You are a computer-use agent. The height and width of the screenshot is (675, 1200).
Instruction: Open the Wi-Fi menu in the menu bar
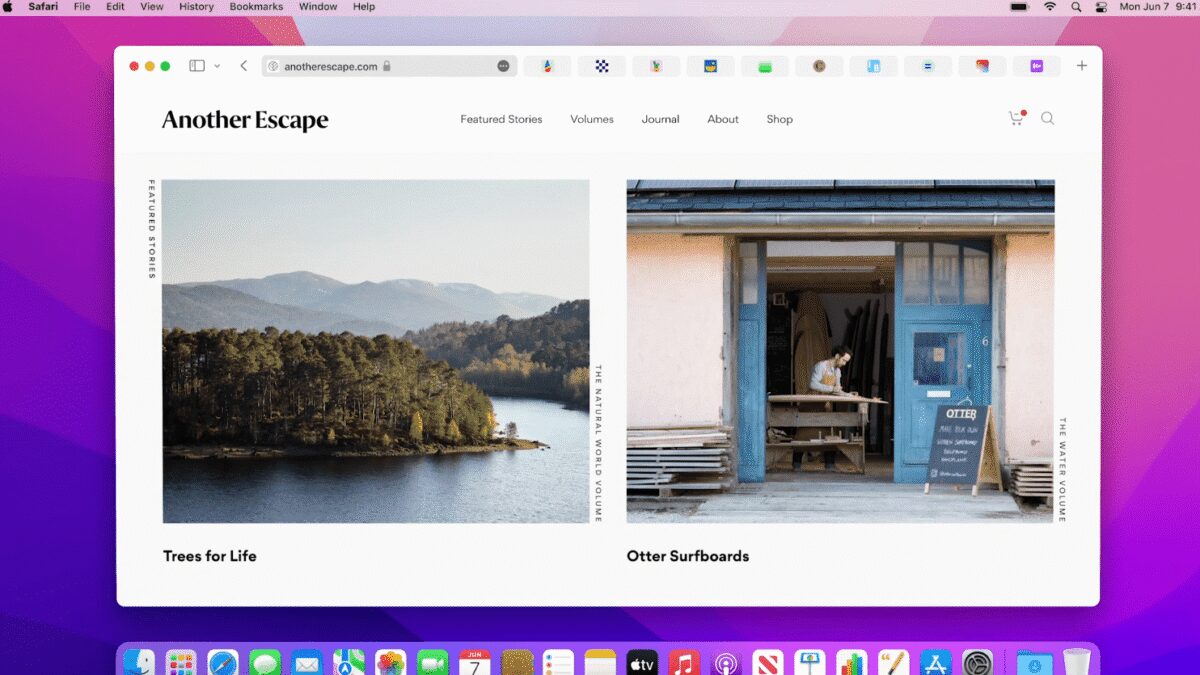1049,7
